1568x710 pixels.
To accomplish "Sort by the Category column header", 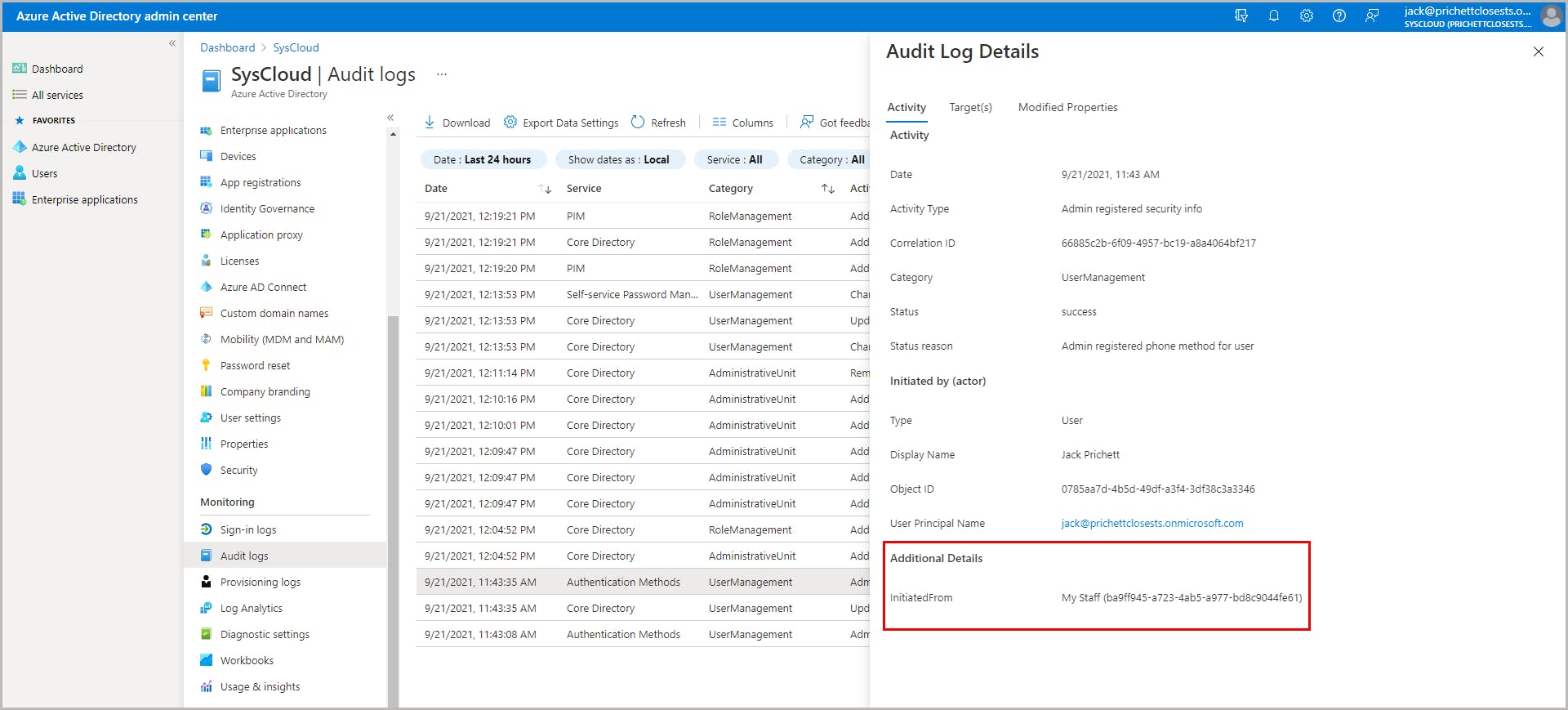I will [x=771, y=189].
